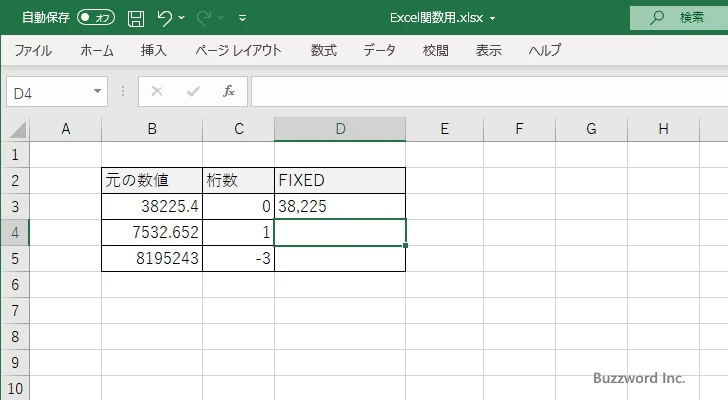Open Customize Quick Access Toolbar dropdown

(x=242, y=18)
